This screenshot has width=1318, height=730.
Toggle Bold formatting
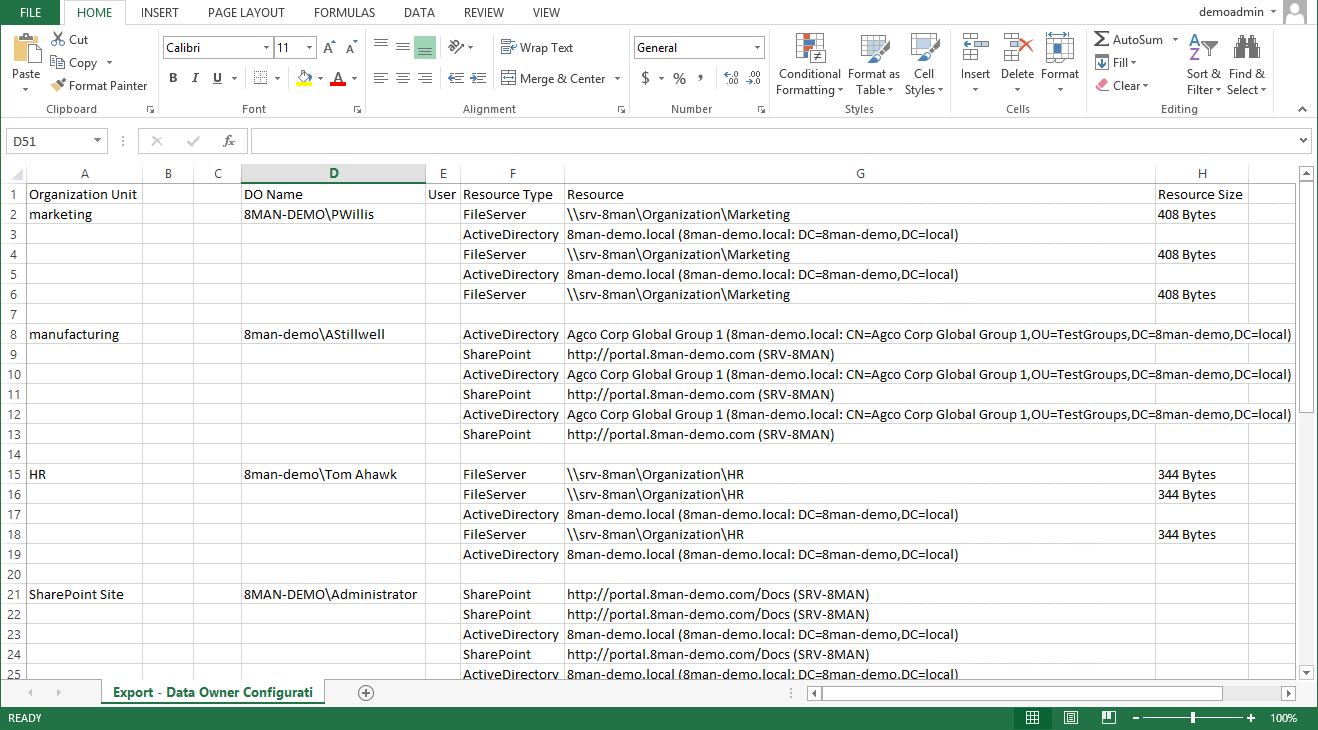pos(173,78)
